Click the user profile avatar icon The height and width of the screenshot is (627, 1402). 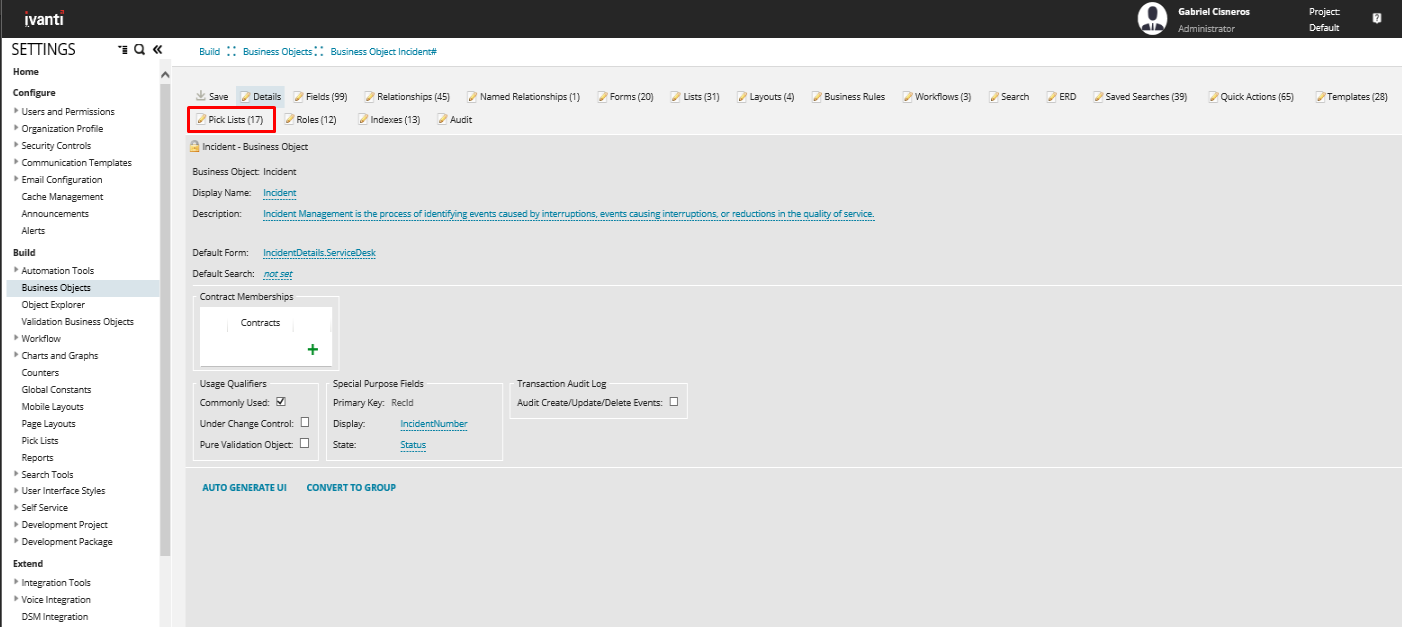pyautogui.click(x=1153, y=18)
